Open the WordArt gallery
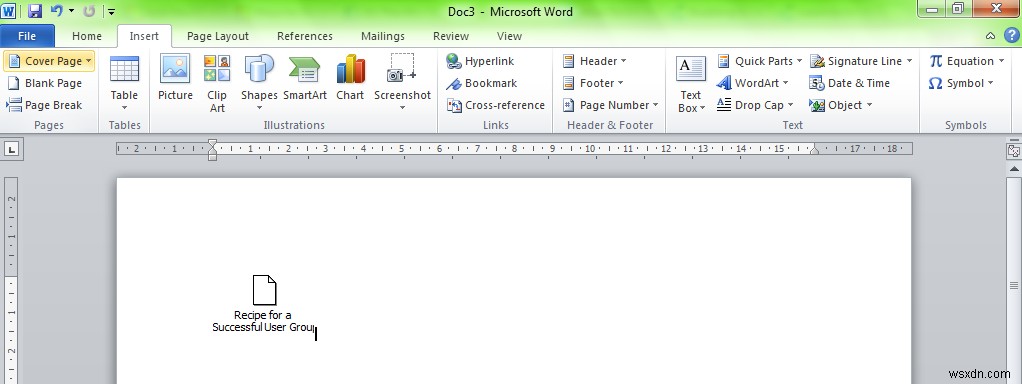 [752, 83]
